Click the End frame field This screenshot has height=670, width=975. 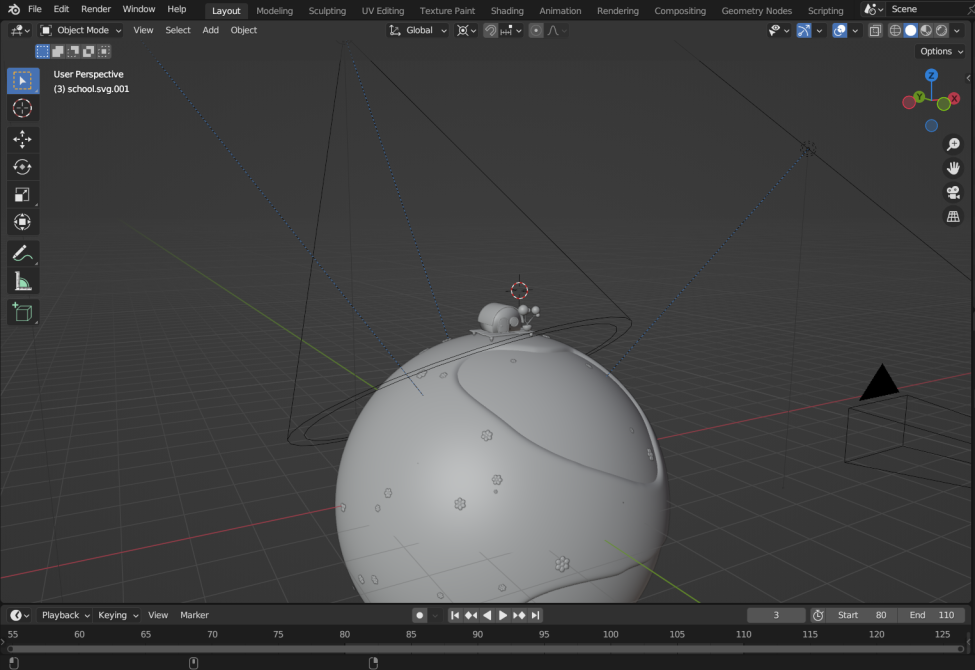(931, 615)
